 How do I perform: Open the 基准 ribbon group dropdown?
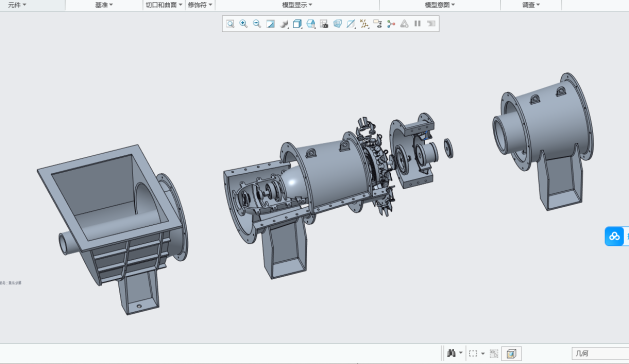pos(104,5)
